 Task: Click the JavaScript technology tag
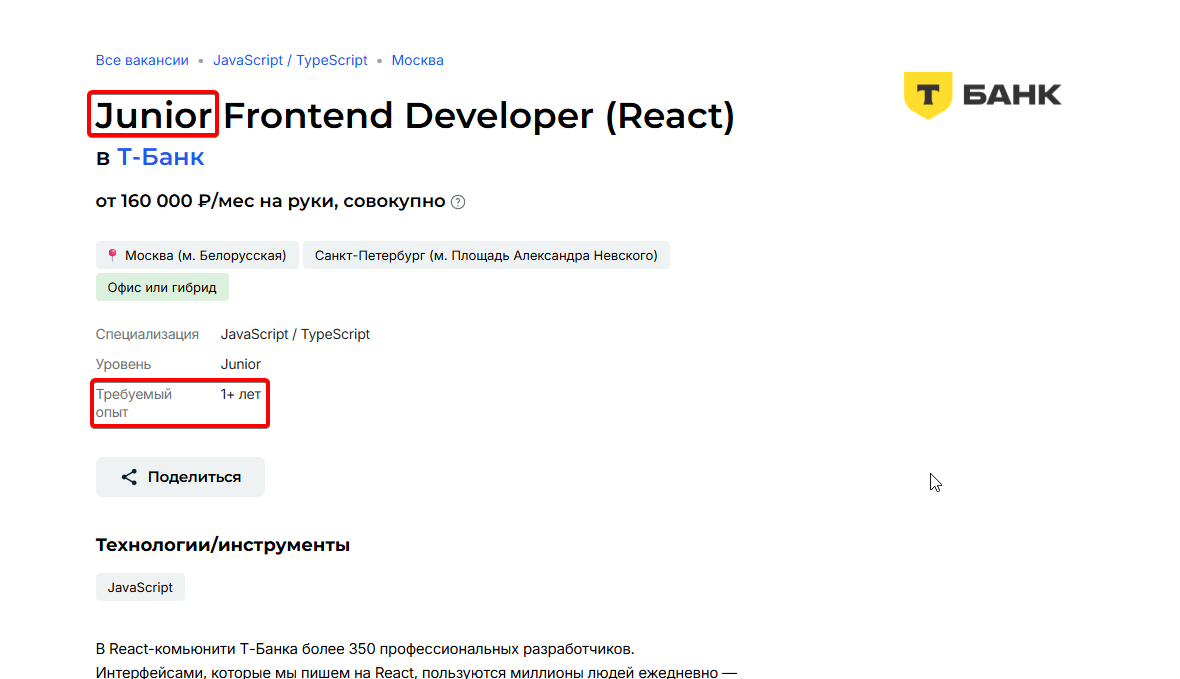pos(140,587)
